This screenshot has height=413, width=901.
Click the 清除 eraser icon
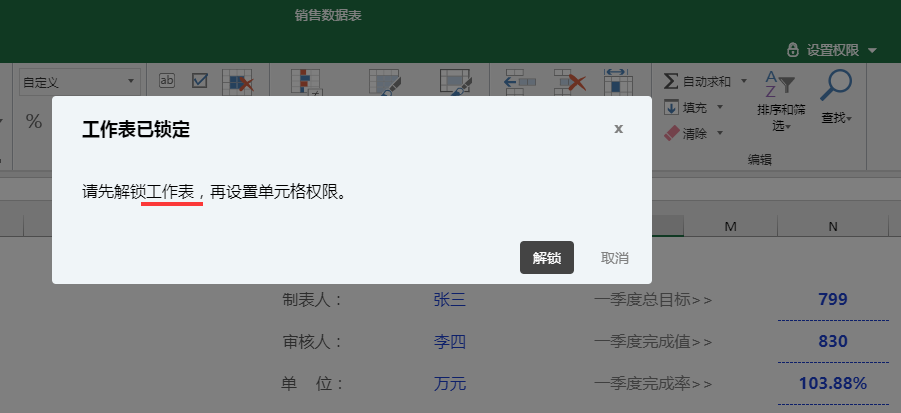tap(671, 133)
